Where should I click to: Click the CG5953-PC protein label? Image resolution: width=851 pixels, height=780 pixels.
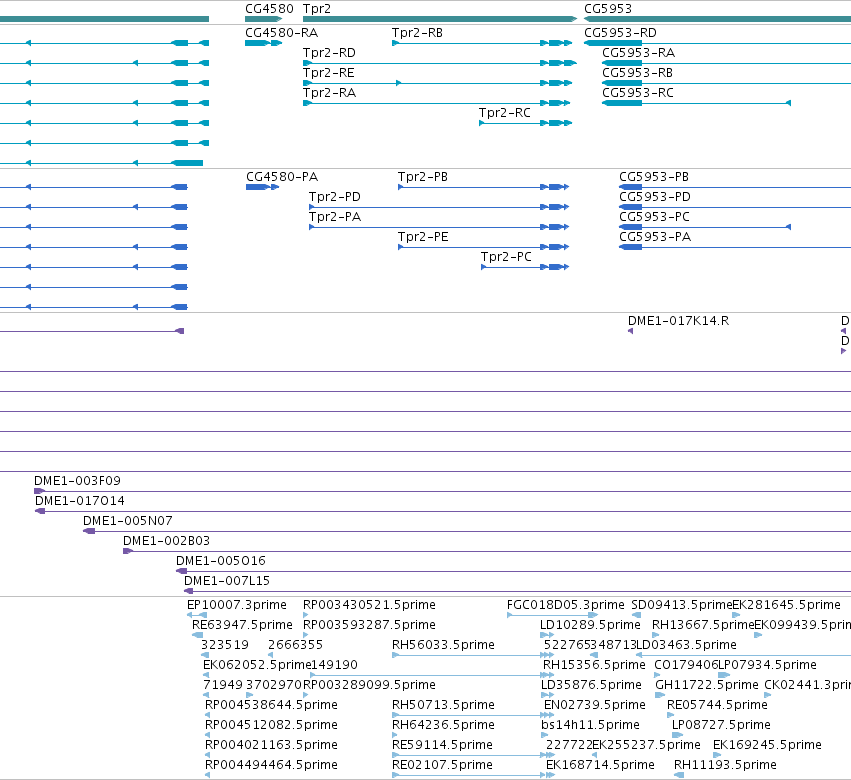655,217
